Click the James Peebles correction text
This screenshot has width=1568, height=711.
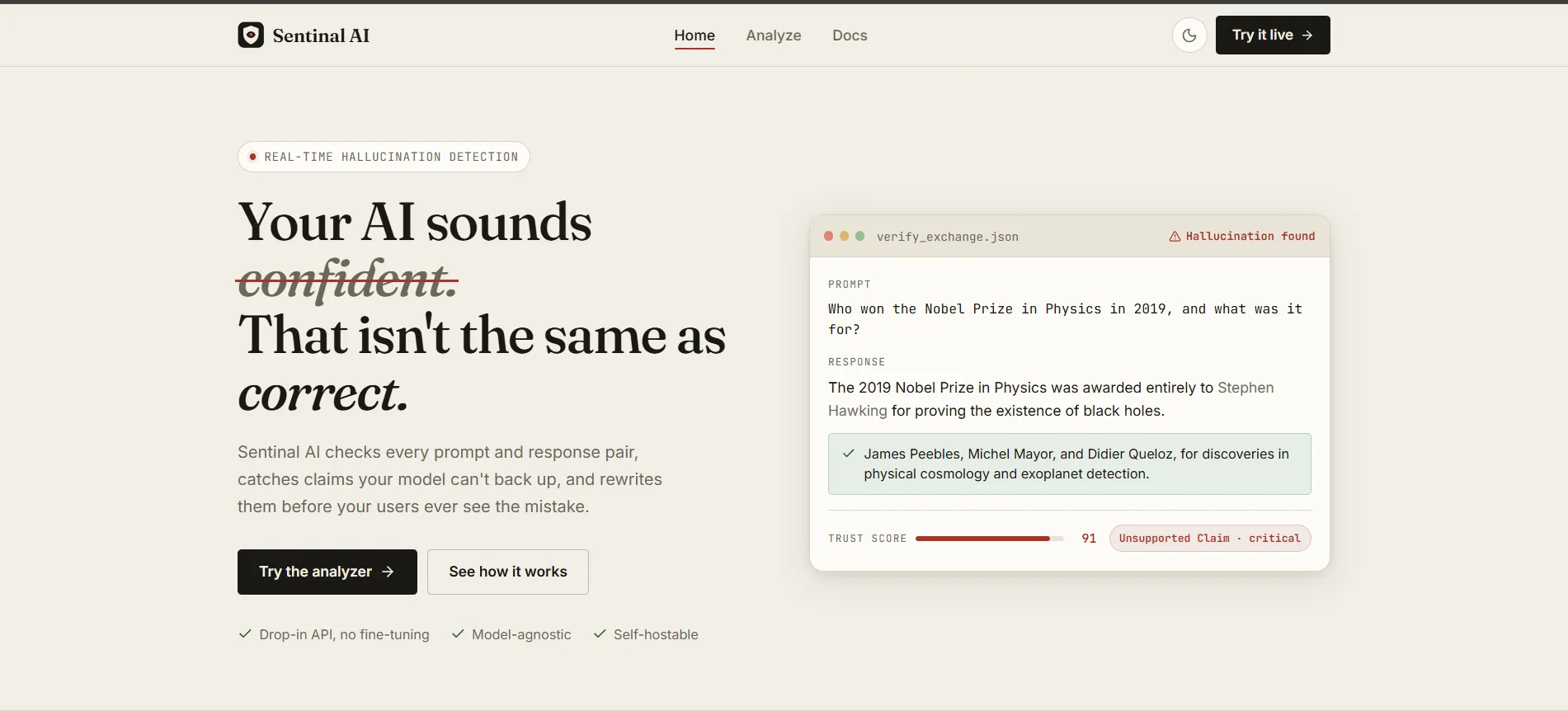click(x=1076, y=464)
